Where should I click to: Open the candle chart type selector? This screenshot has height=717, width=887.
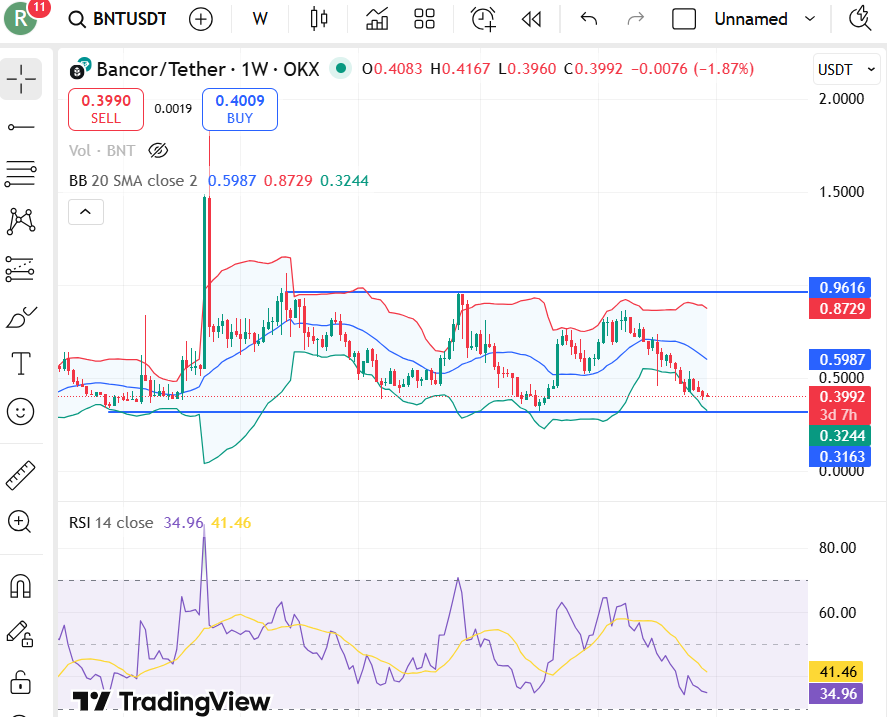318,18
